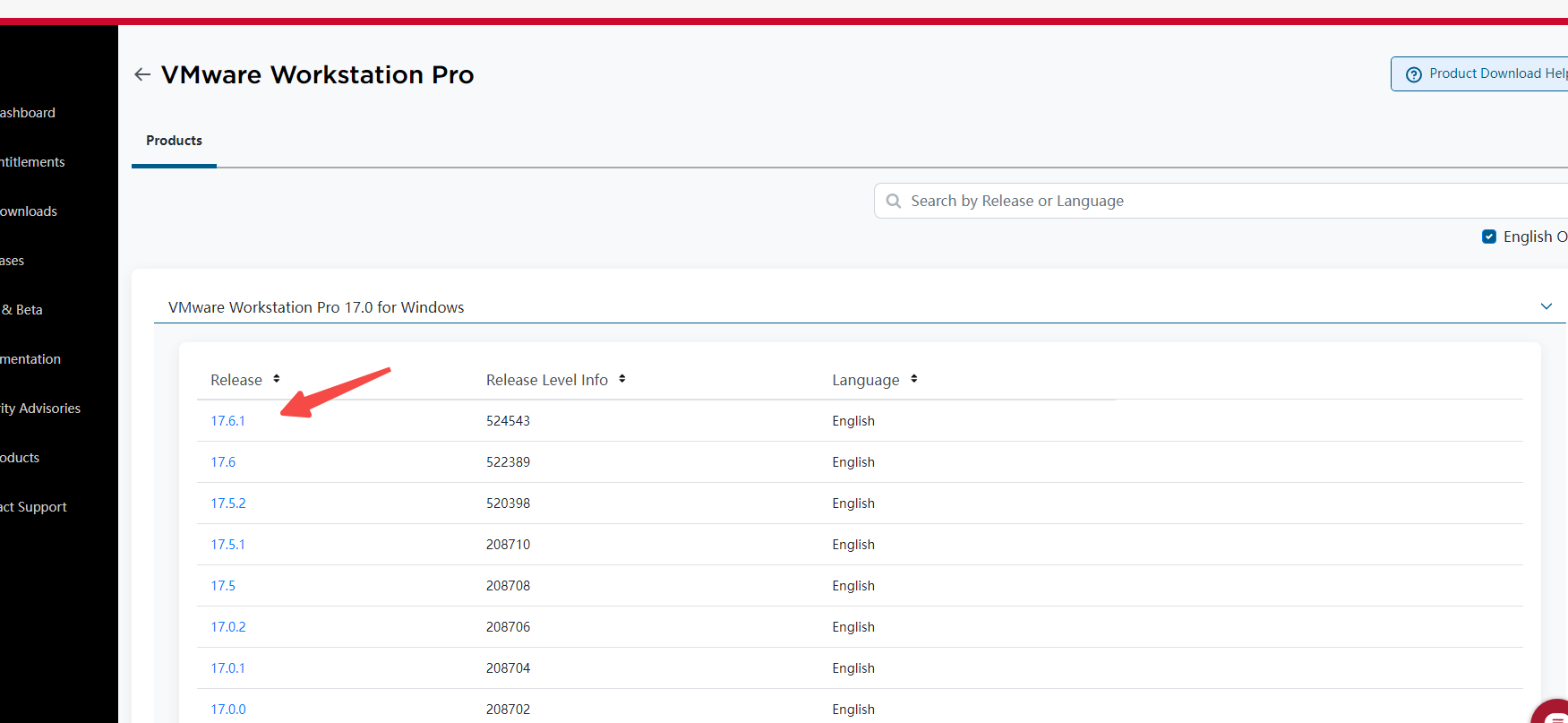The height and width of the screenshot is (723, 1568).
Task: Click the Language column header text
Action: [x=866, y=380]
